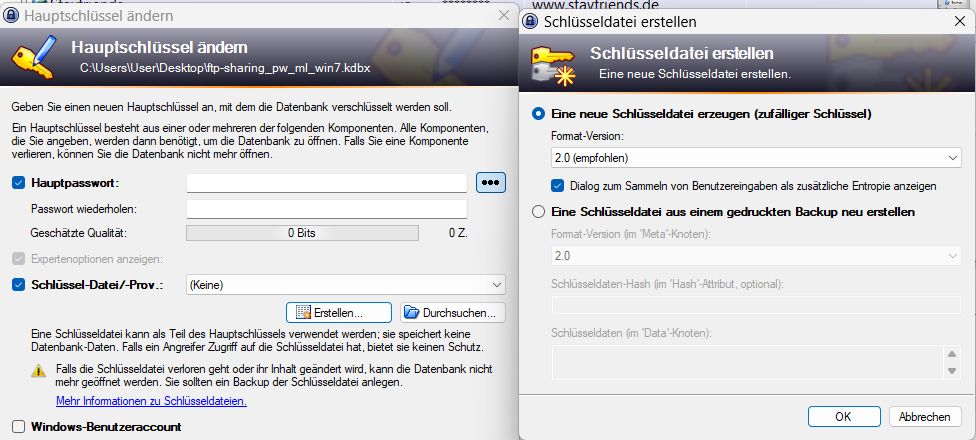The width and height of the screenshot is (976, 440).
Task: Click the Hauptpasswort input field
Action: click(327, 183)
